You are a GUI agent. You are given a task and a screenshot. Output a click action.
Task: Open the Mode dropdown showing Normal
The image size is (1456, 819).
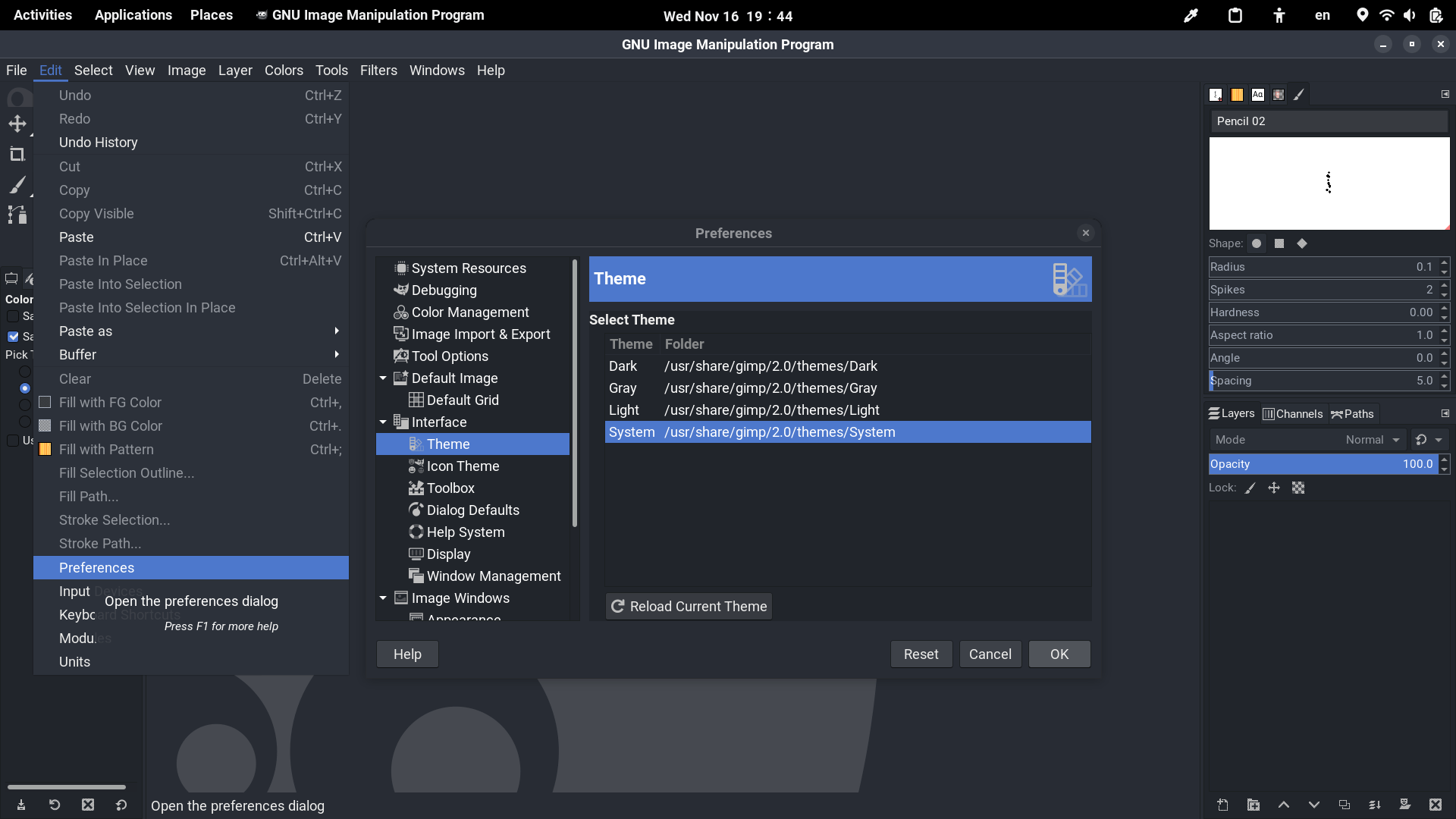pos(1373,439)
